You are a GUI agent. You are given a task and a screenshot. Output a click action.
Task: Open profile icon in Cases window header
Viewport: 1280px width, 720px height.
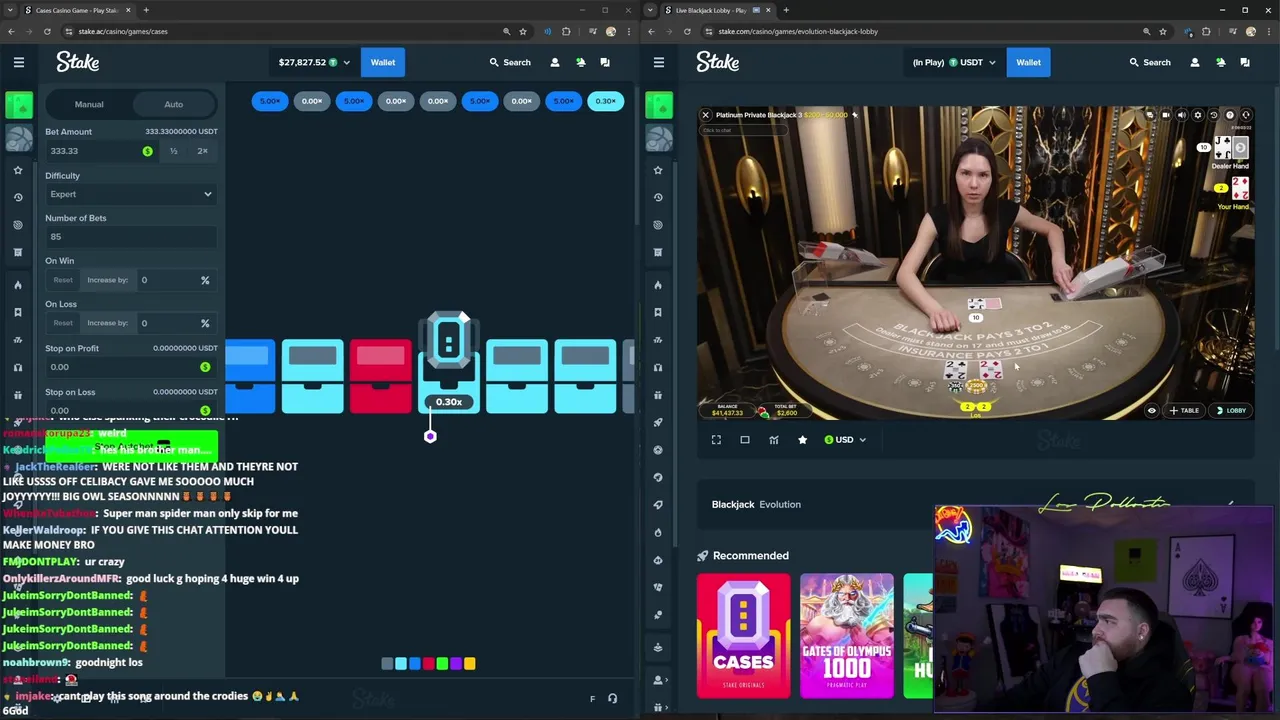pos(555,62)
